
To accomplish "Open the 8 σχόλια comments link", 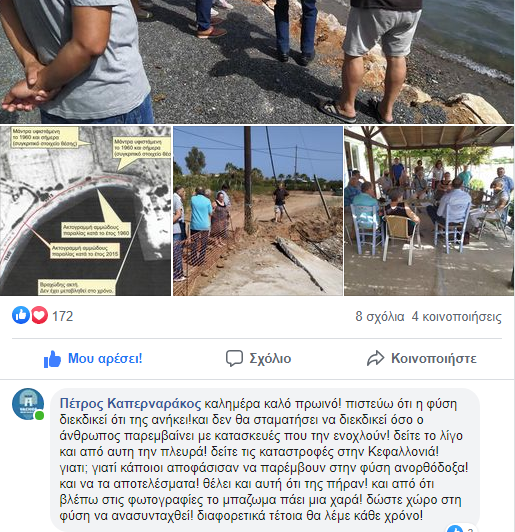I will [380, 317].
